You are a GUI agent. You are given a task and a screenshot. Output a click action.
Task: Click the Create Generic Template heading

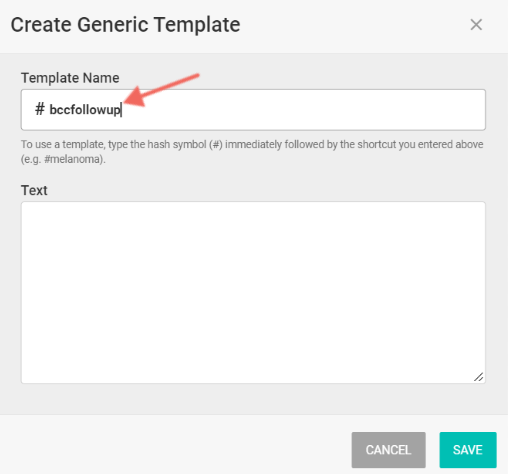coord(125,25)
